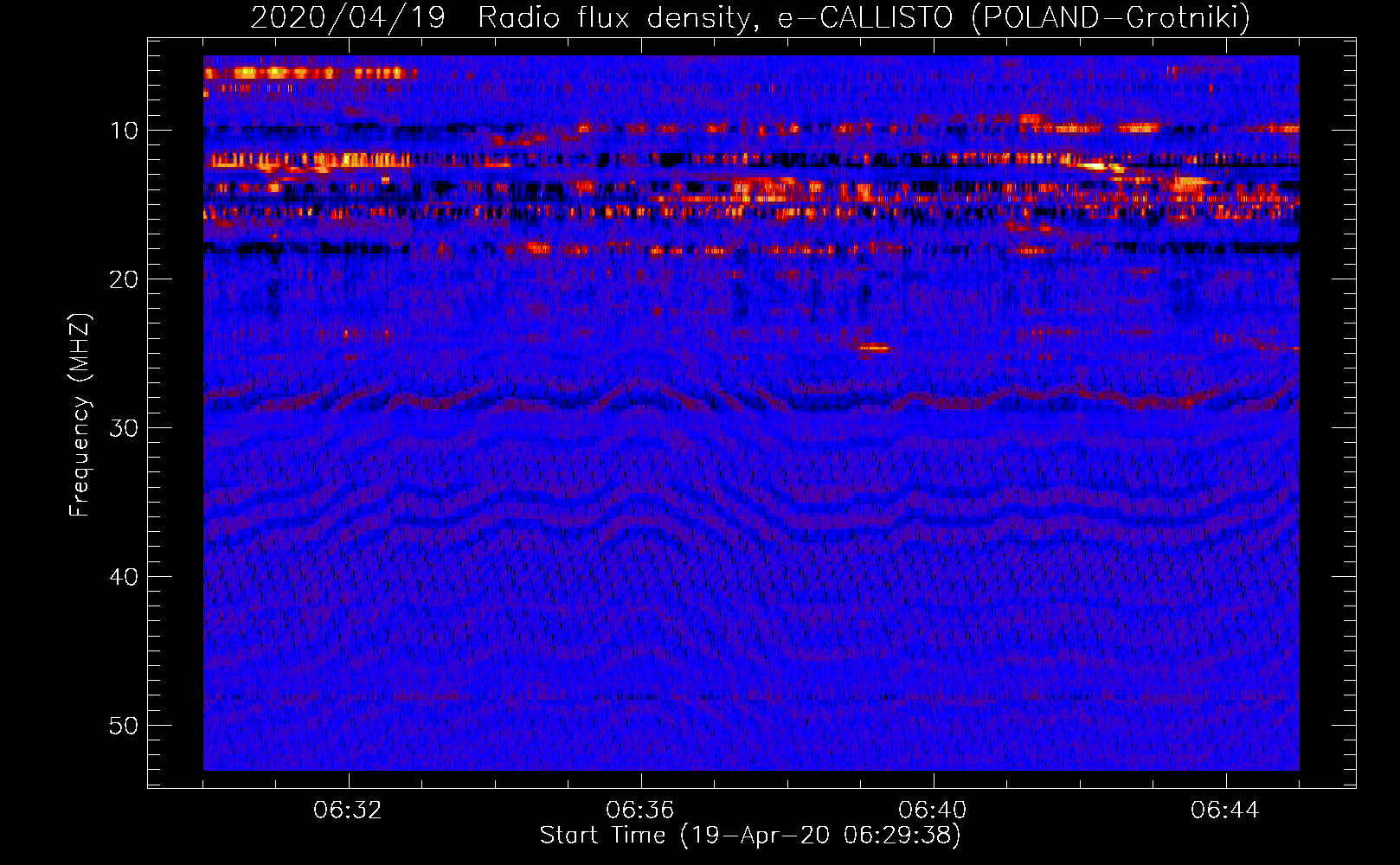The width and height of the screenshot is (1400, 865).
Task: Click the 10 MHz frequency tick label
Action: tap(124, 131)
